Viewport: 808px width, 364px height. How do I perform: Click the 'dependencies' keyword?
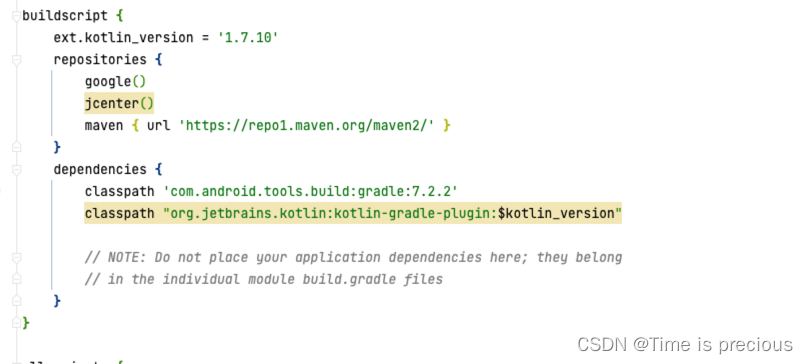100,169
